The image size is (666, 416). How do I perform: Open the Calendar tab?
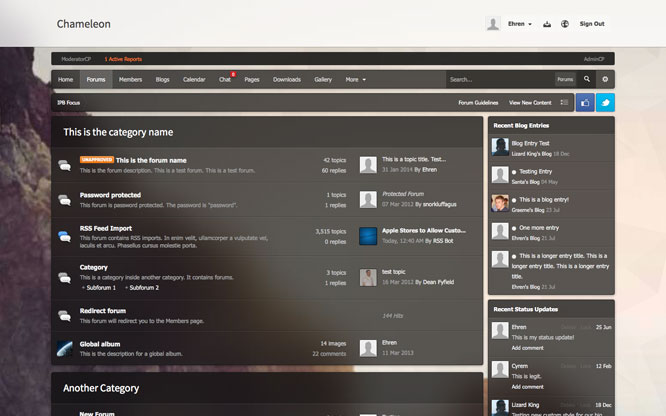(x=194, y=79)
